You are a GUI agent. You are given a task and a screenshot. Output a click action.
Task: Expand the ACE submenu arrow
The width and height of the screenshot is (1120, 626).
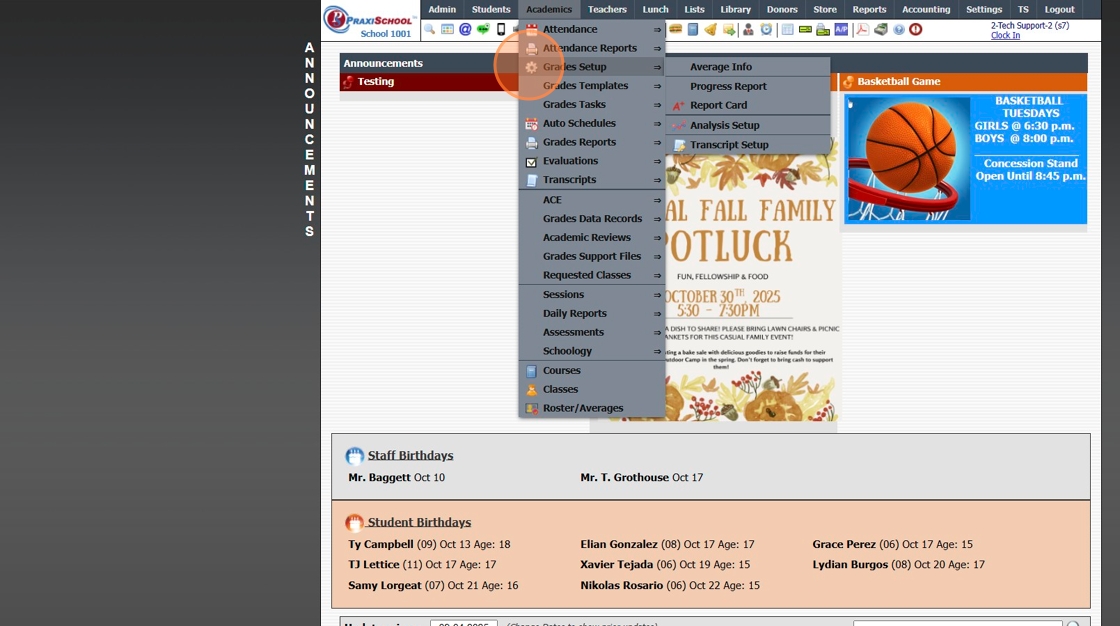657,200
